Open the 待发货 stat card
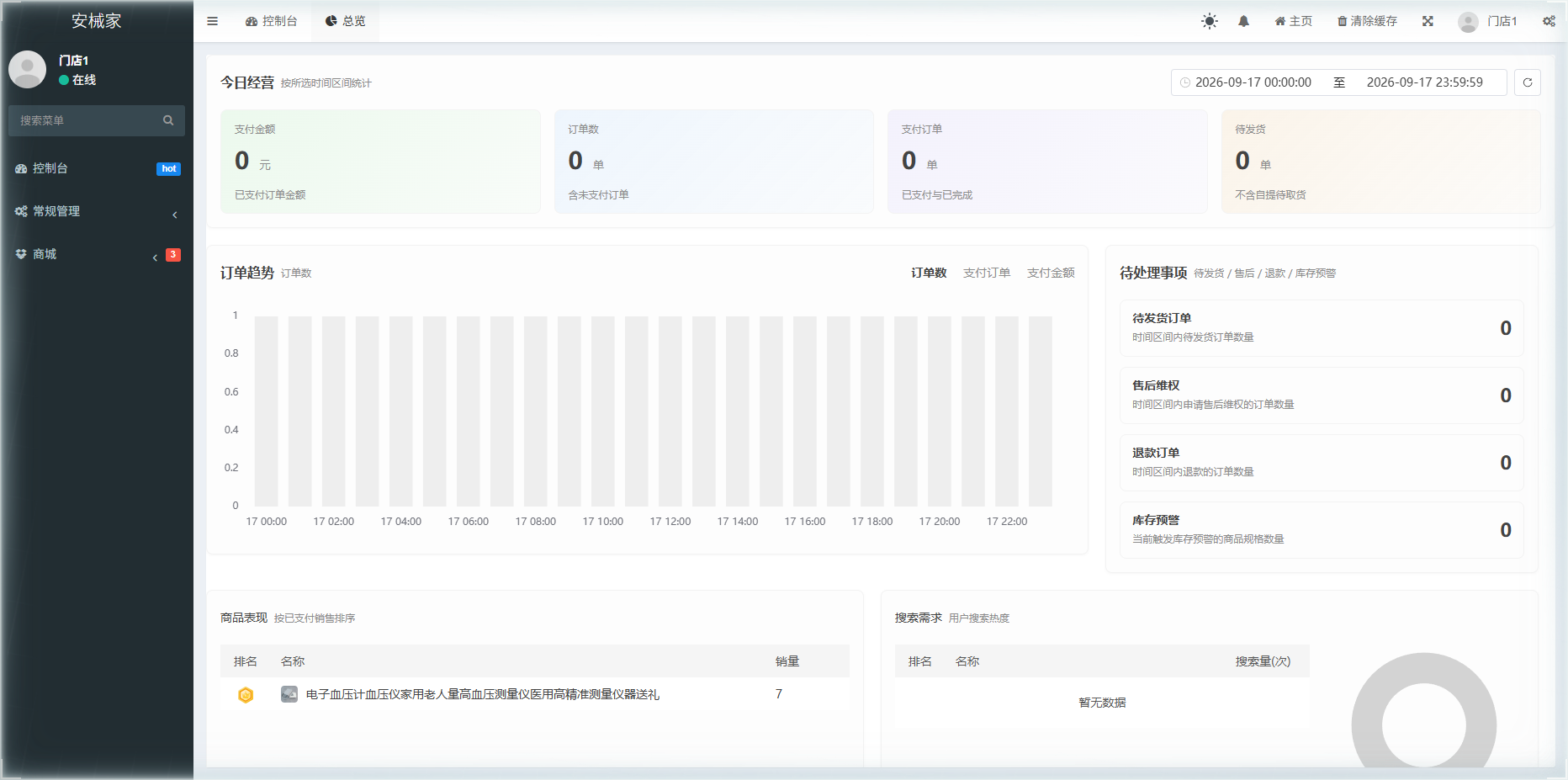Screen dimensions: 1568x780 coord(1380,162)
